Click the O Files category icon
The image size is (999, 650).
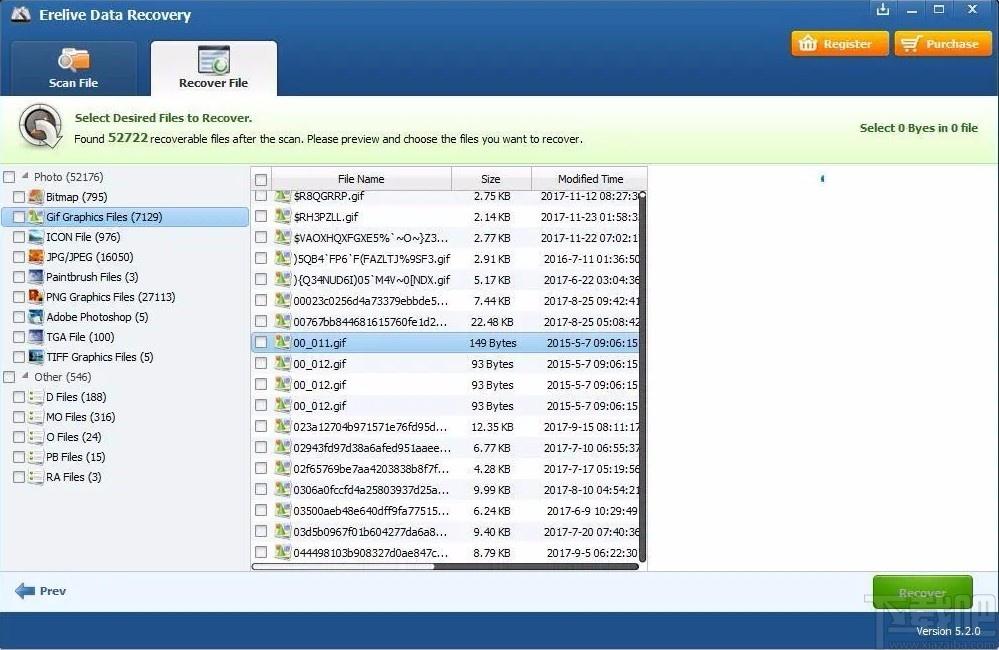pyautogui.click(x=36, y=437)
